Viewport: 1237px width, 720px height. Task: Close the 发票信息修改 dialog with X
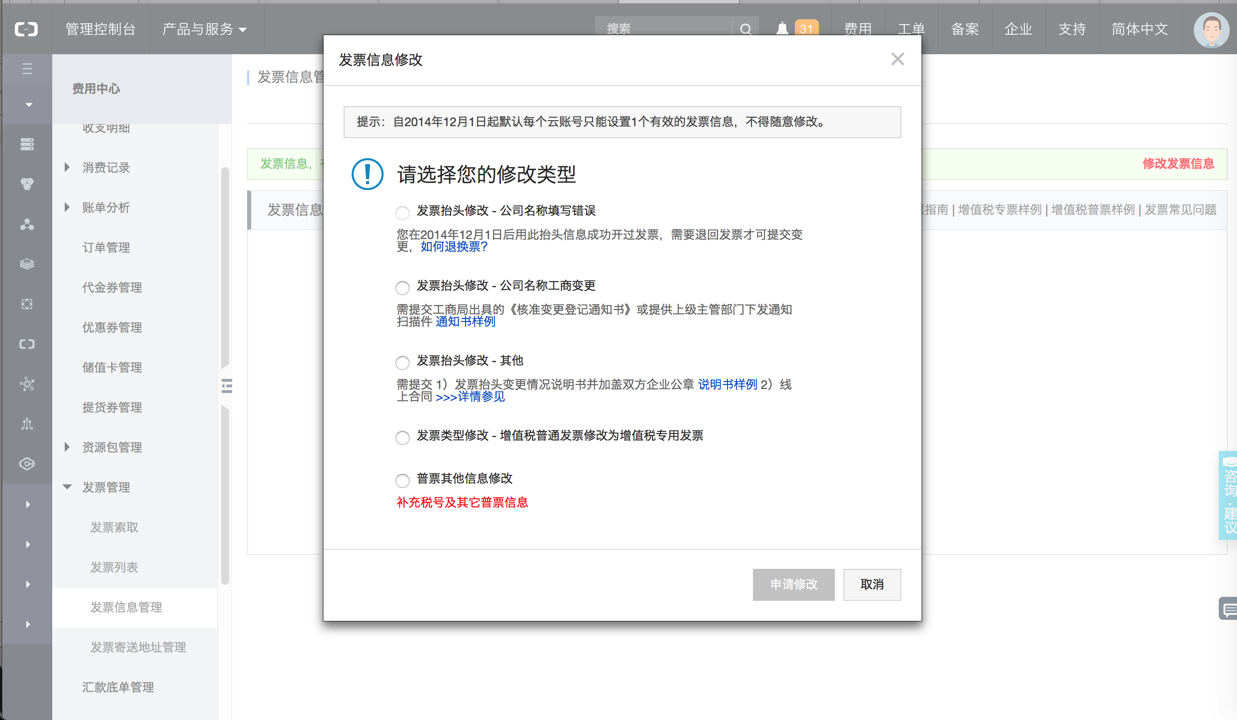tap(897, 59)
